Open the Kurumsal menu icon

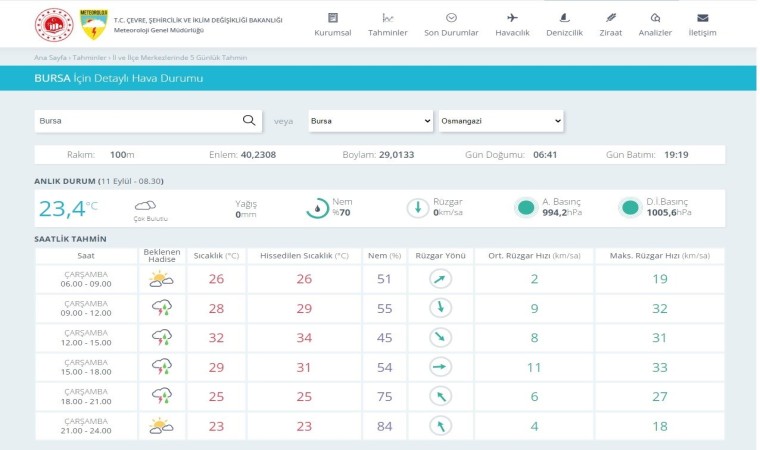tap(333, 18)
